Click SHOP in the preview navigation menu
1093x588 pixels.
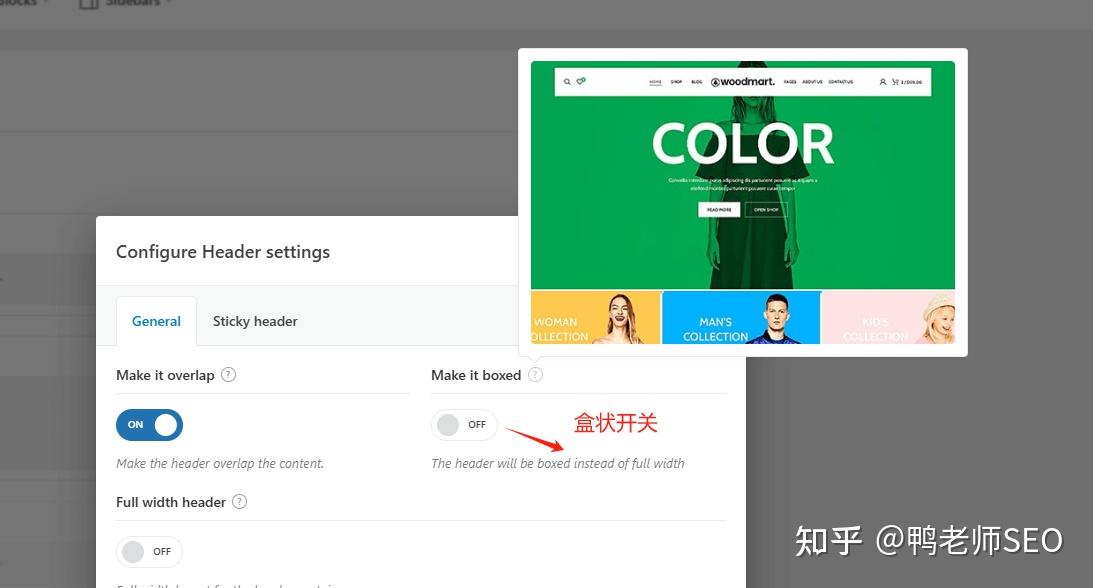[676, 81]
